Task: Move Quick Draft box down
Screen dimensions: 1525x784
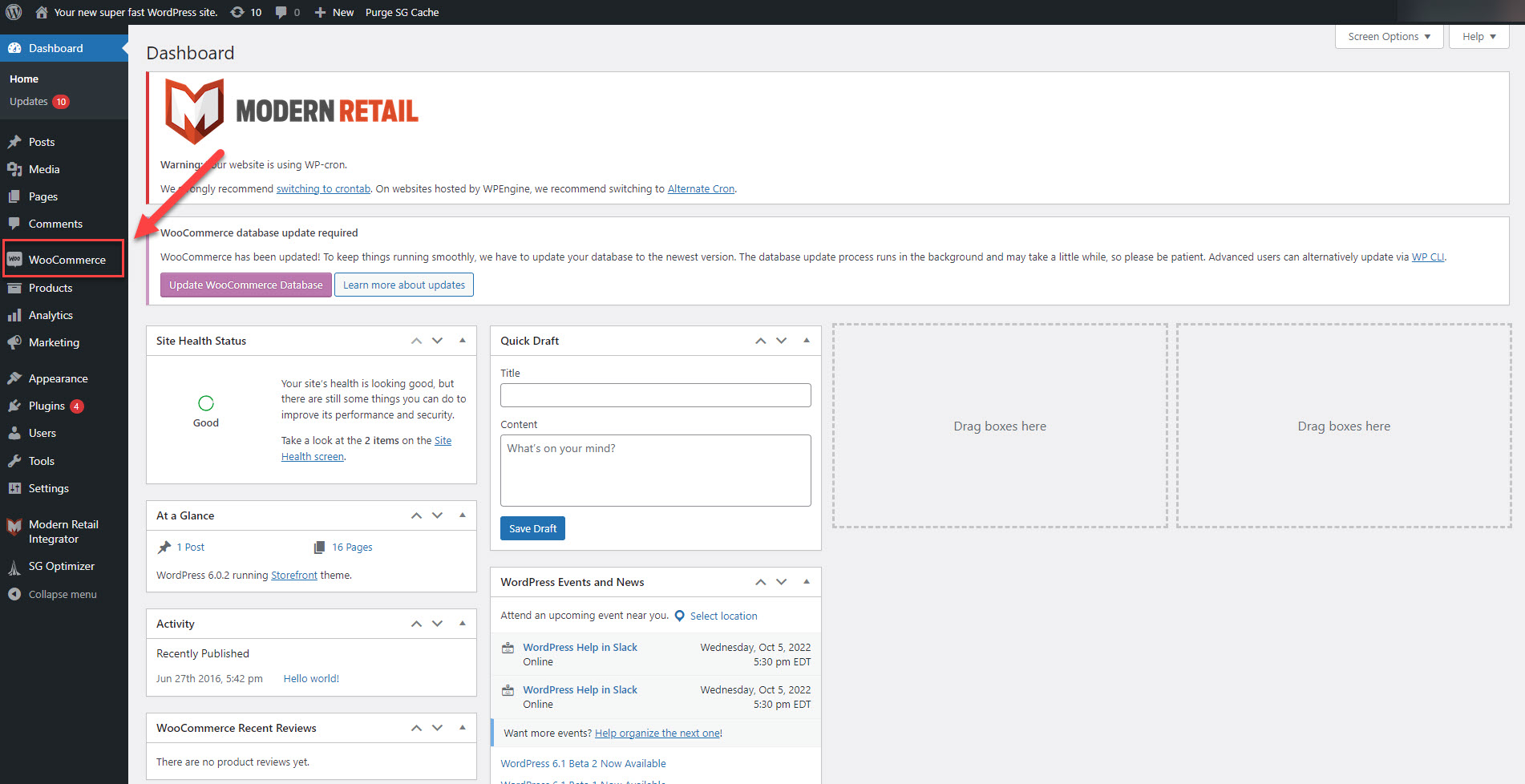Action: (782, 341)
